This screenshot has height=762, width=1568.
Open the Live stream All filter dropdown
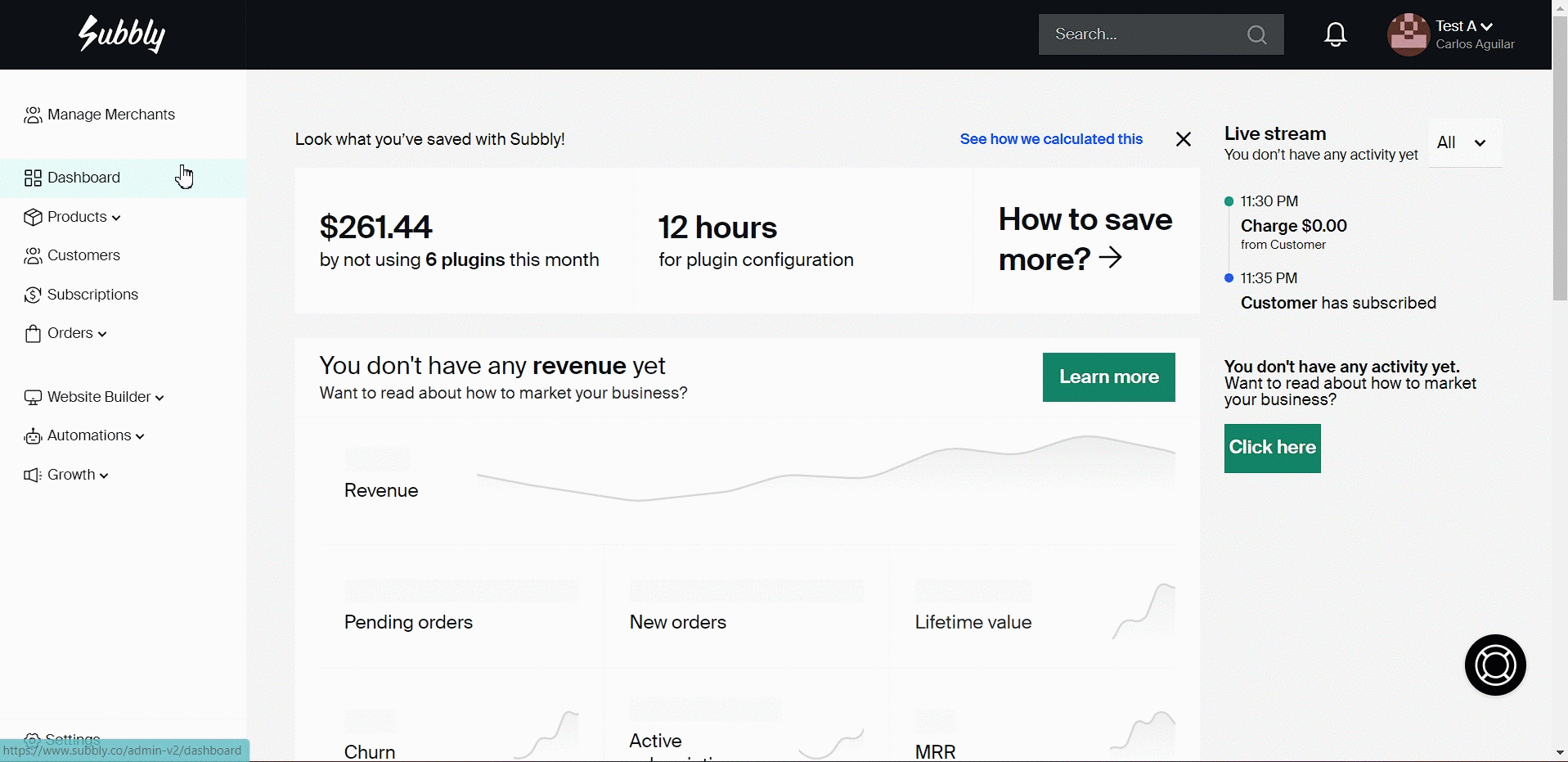[1465, 143]
